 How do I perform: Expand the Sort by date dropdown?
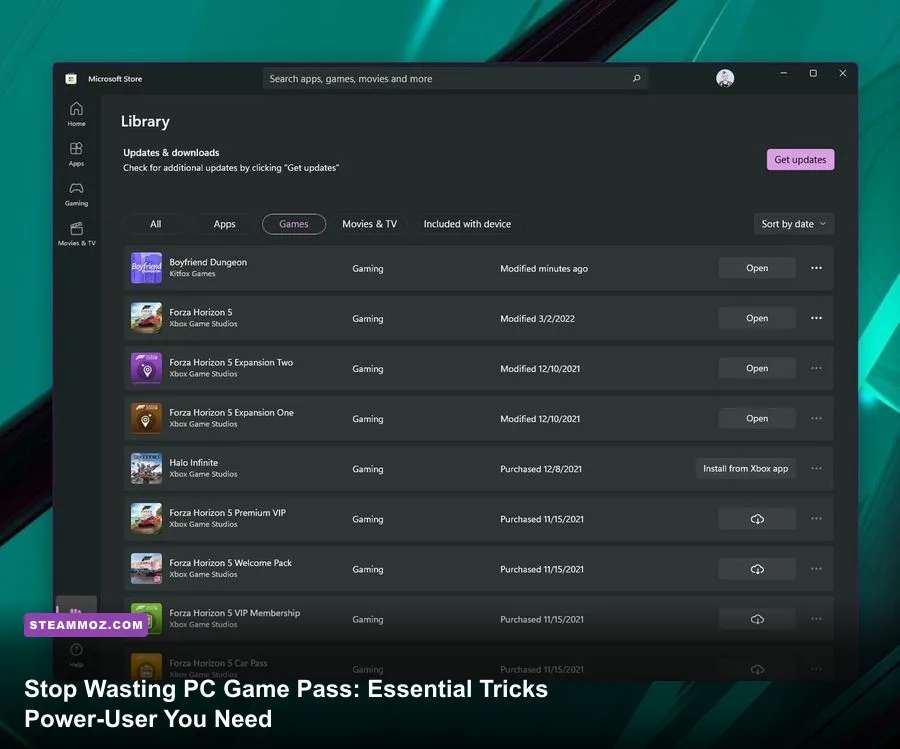[x=793, y=224]
